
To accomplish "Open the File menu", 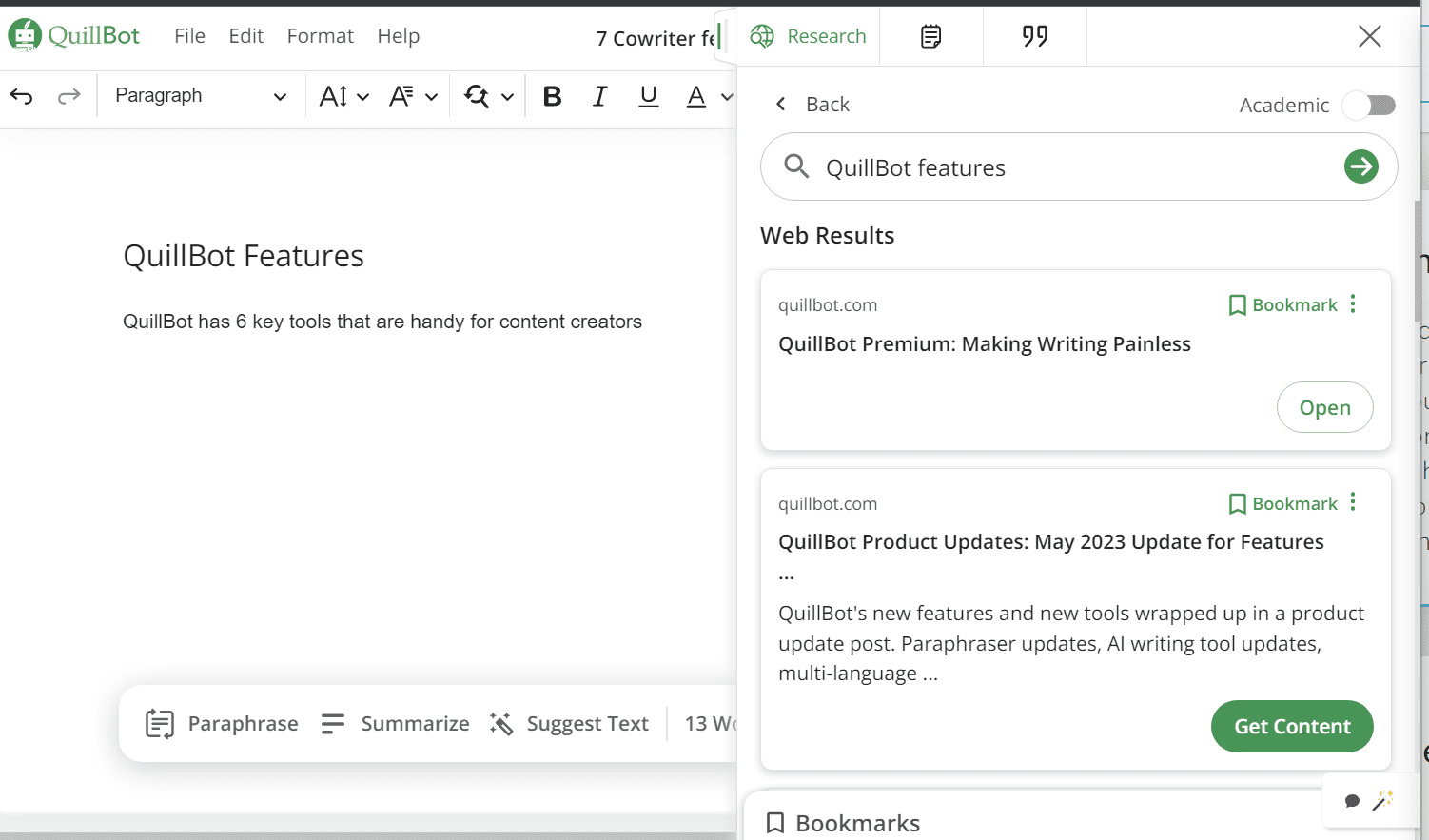I will coord(189,36).
